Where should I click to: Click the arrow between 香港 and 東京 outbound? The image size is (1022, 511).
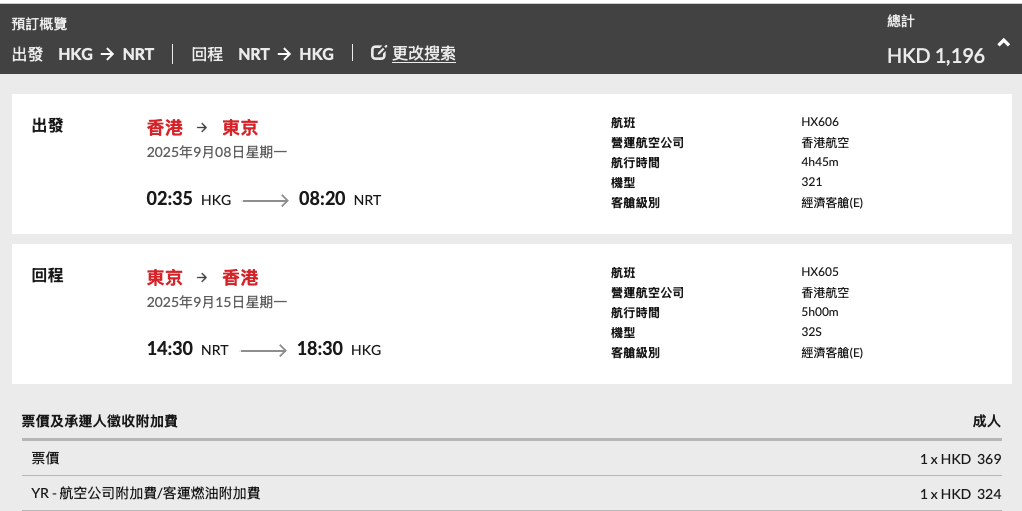click(x=202, y=128)
